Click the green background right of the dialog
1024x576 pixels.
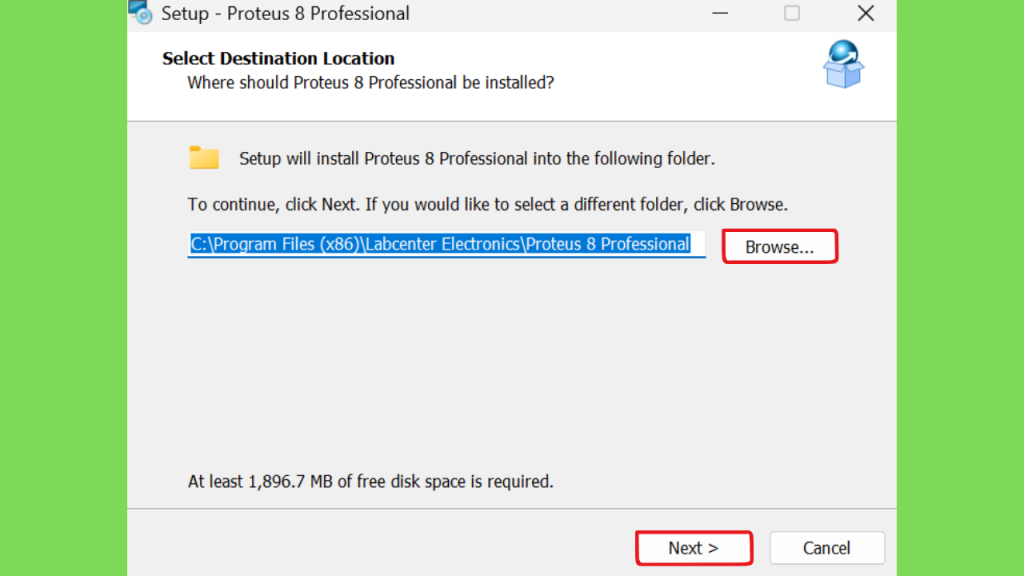click(960, 288)
